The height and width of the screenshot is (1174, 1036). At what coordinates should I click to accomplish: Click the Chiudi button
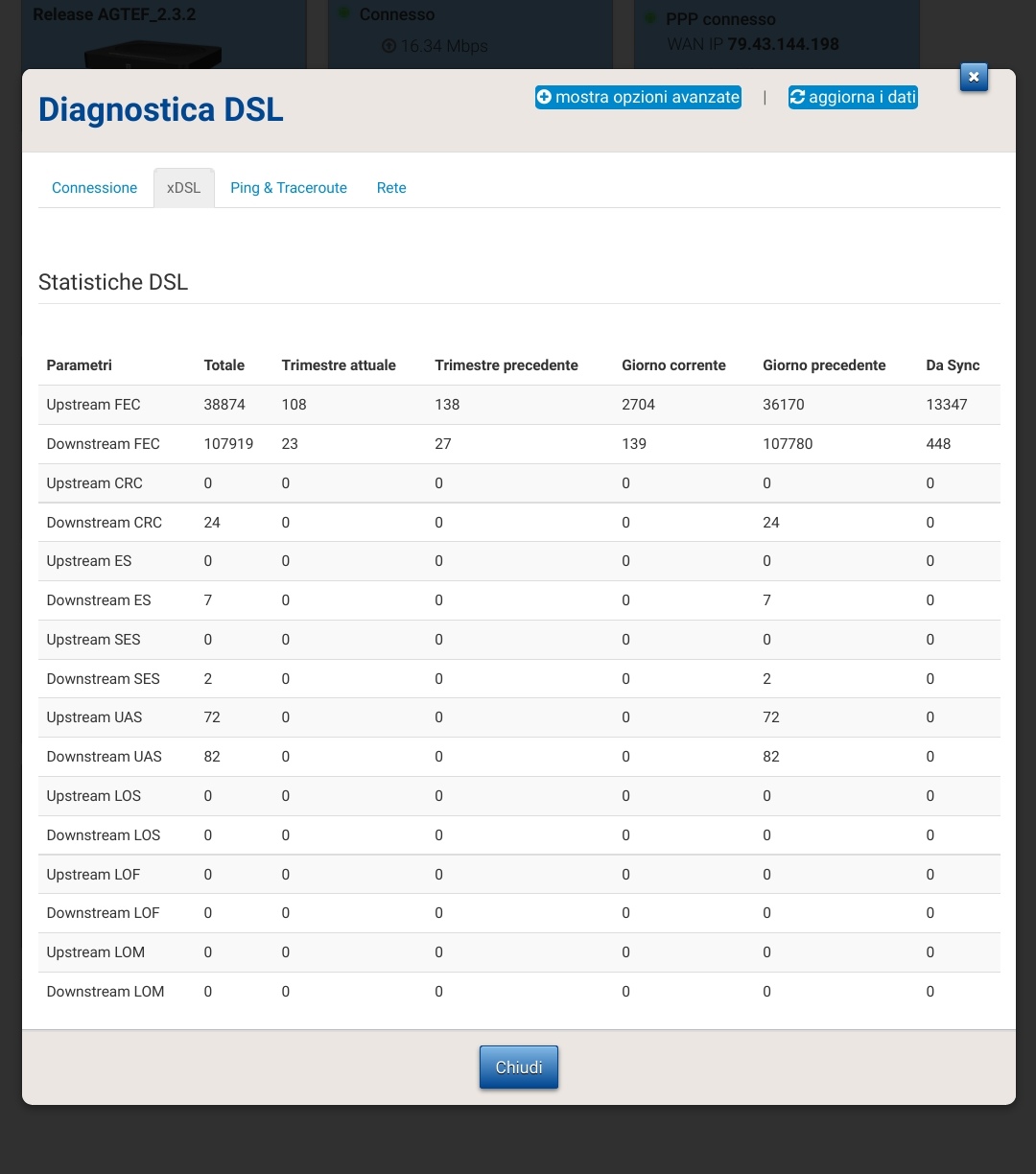pyautogui.click(x=519, y=1068)
